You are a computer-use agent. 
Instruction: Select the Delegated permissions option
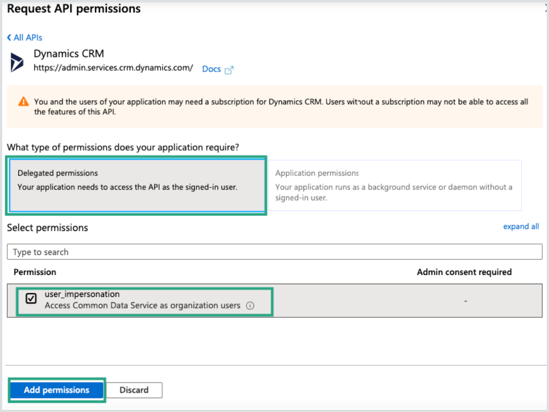coord(137,186)
